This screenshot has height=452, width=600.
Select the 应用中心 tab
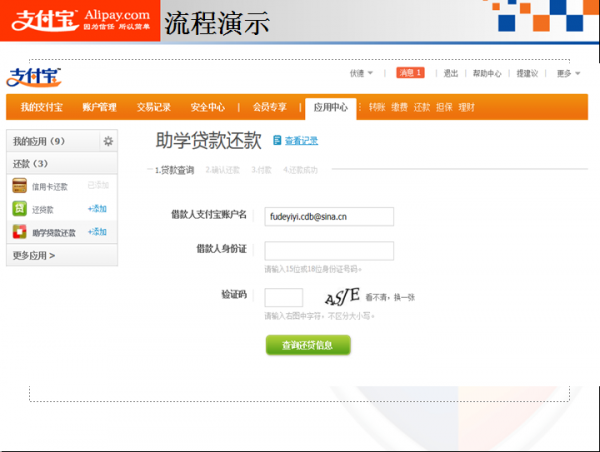click(331, 108)
